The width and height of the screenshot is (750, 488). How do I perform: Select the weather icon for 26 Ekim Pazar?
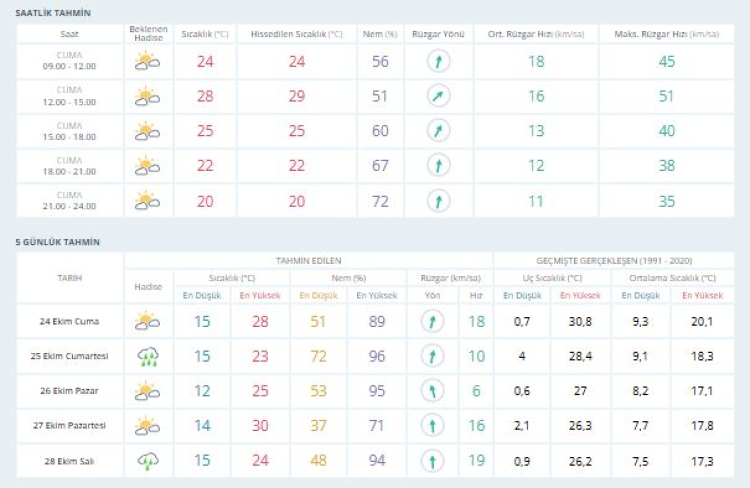148,391
